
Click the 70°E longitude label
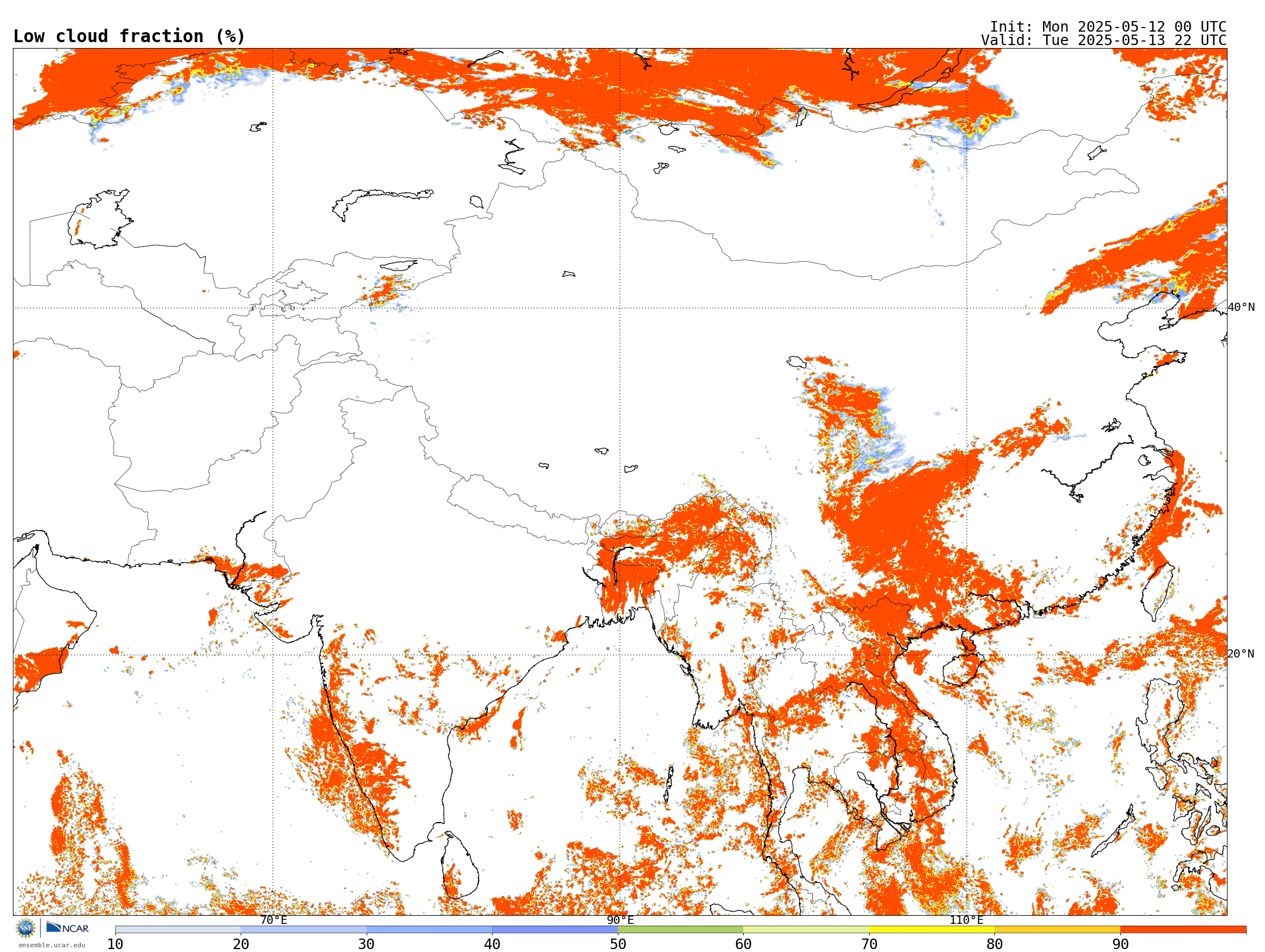pyautogui.click(x=273, y=920)
